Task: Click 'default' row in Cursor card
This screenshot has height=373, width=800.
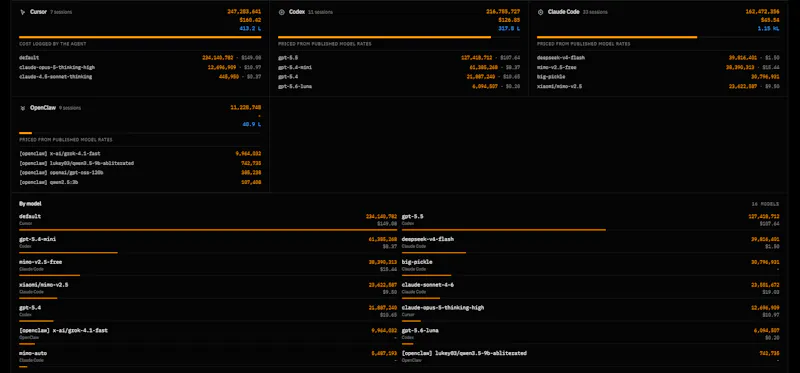Action: point(140,58)
